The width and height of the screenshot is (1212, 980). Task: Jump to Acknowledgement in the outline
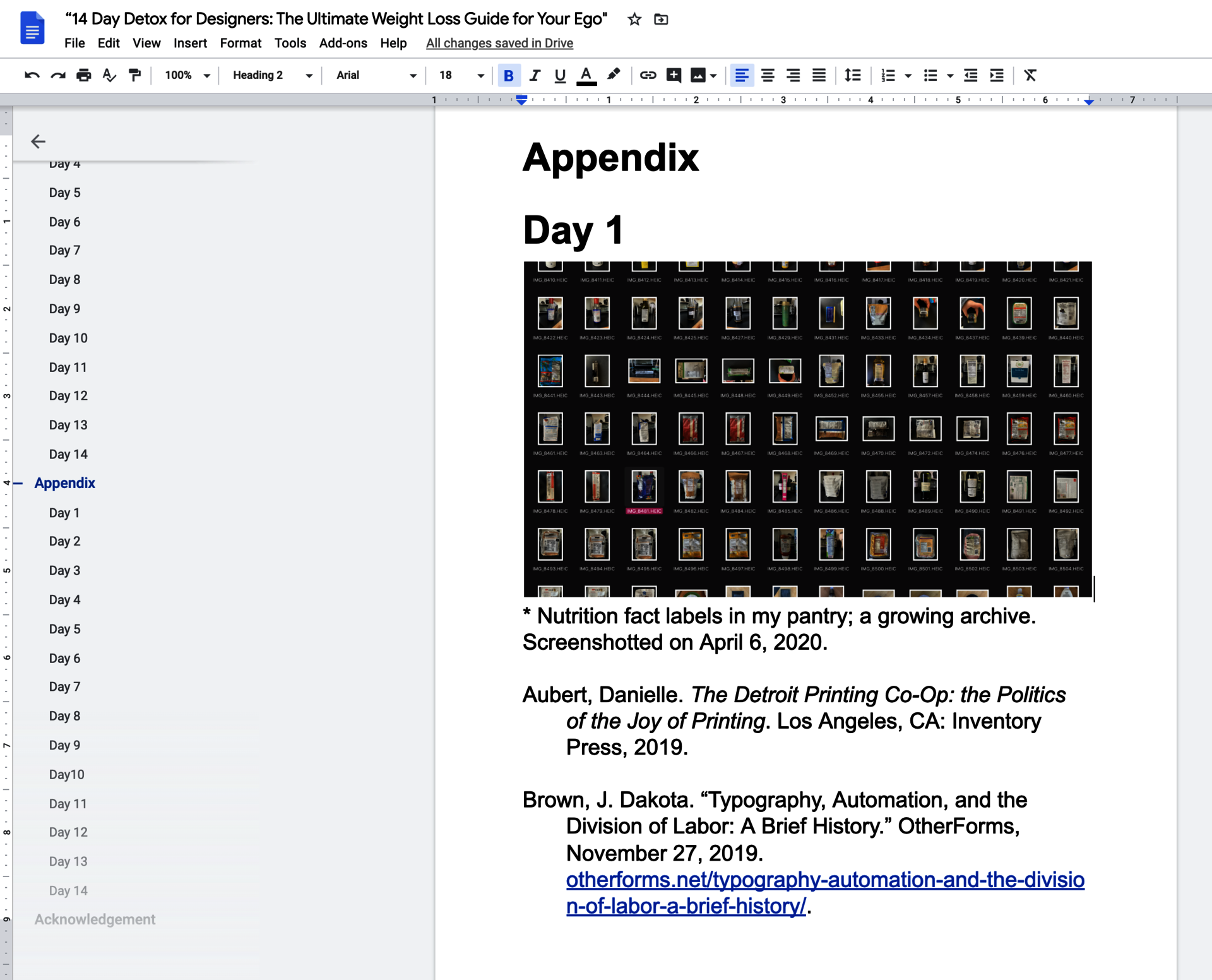pyautogui.click(x=95, y=919)
